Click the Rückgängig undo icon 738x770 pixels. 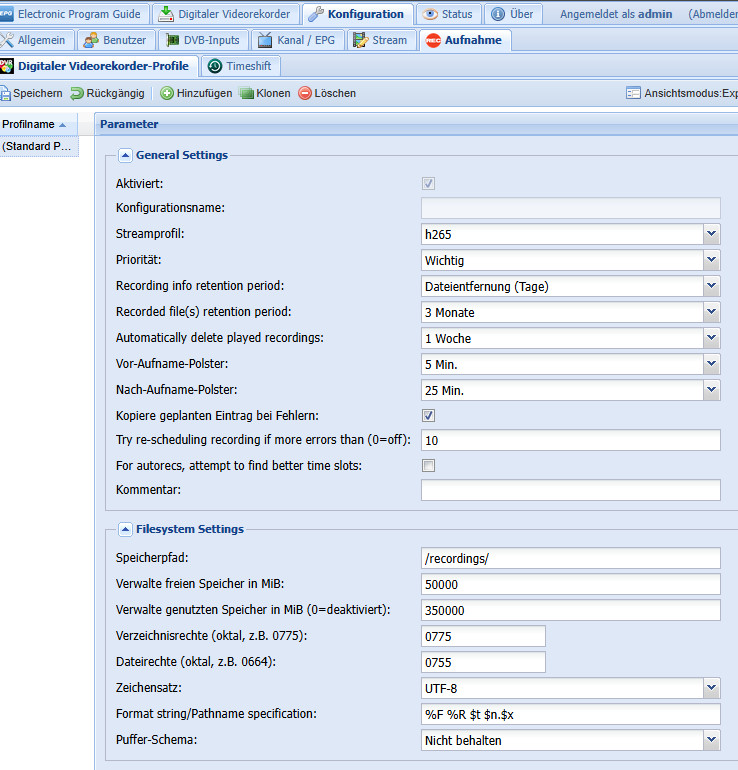(x=77, y=93)
